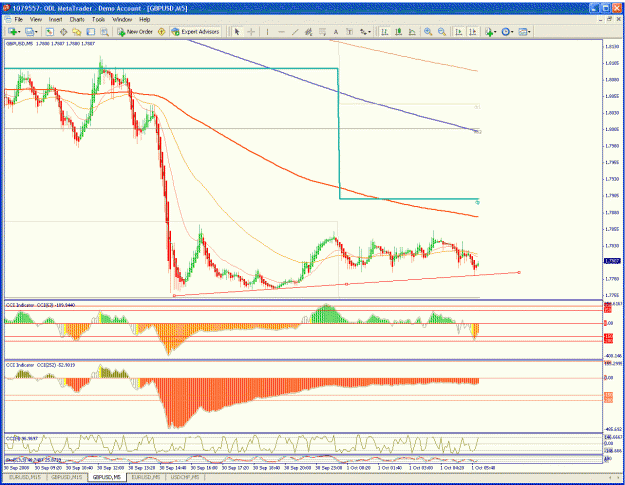
Task: Click the trendline end-point marker on the right
Action: click(x=519, y=273)
